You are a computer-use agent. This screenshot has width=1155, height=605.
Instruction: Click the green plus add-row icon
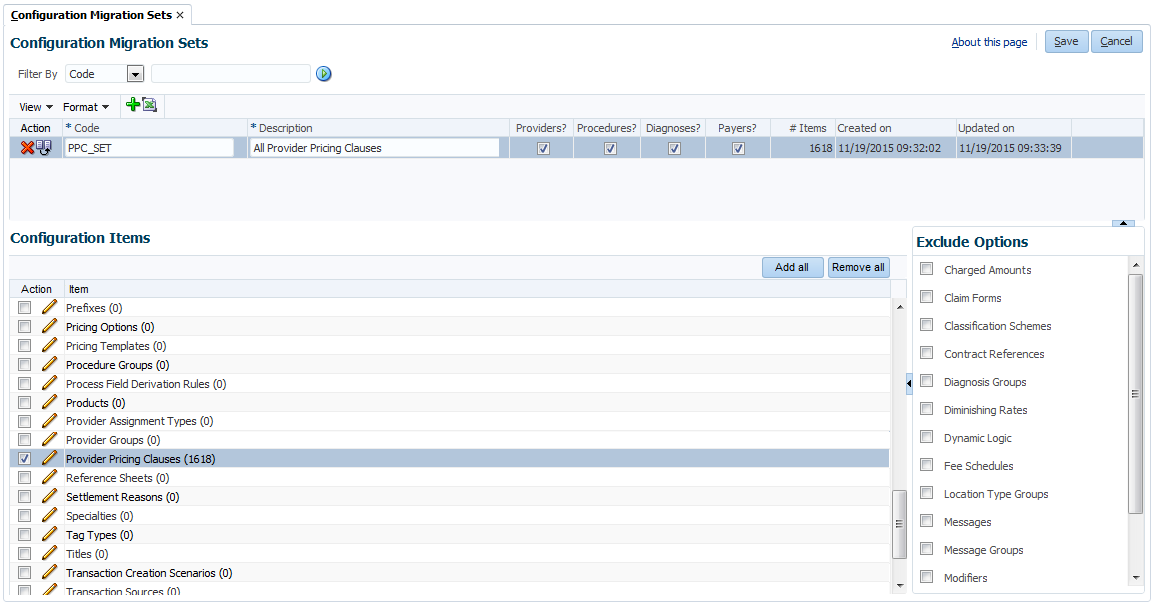[x=133, y=105]
